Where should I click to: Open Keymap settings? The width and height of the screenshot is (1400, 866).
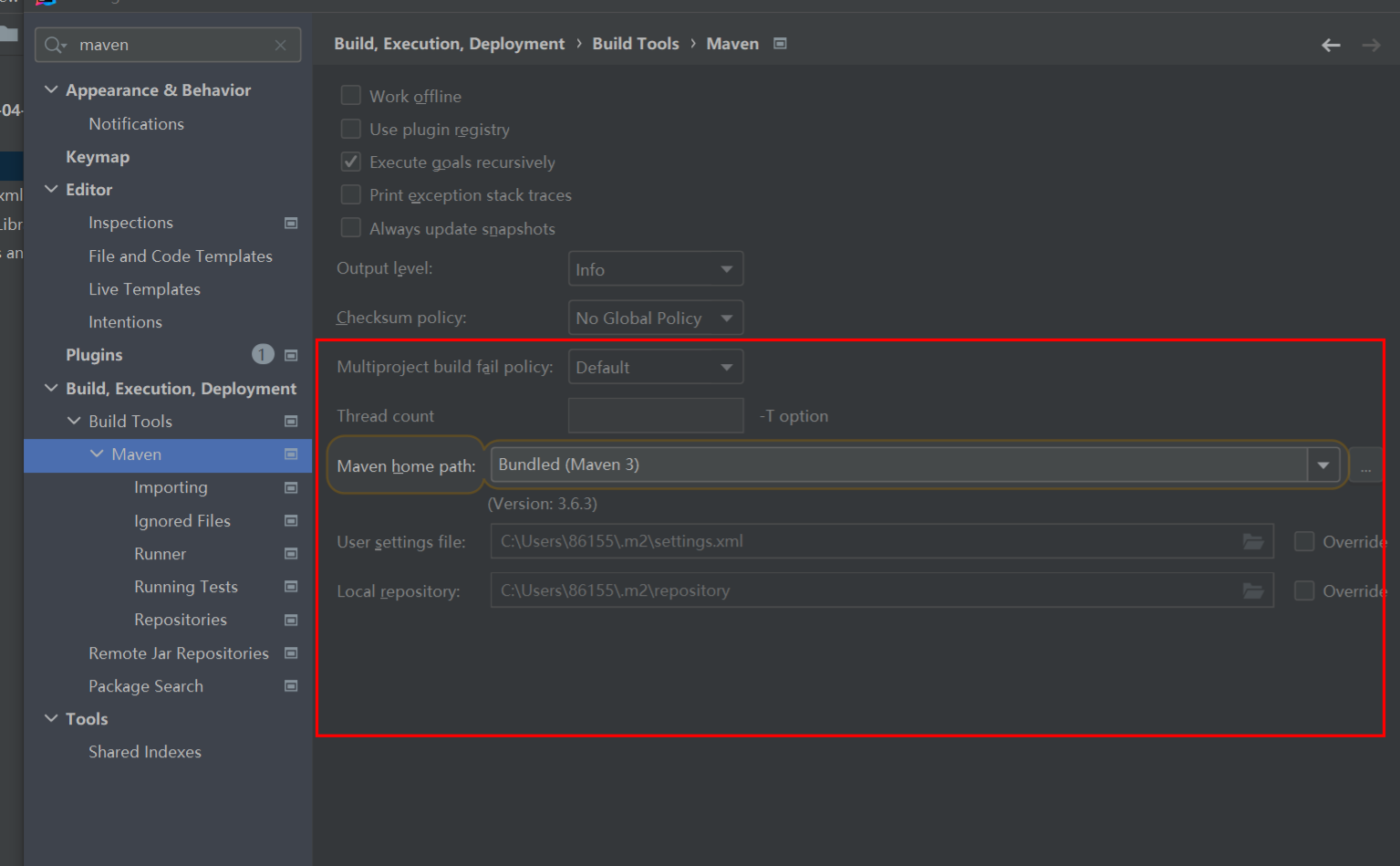pos(98,157)
